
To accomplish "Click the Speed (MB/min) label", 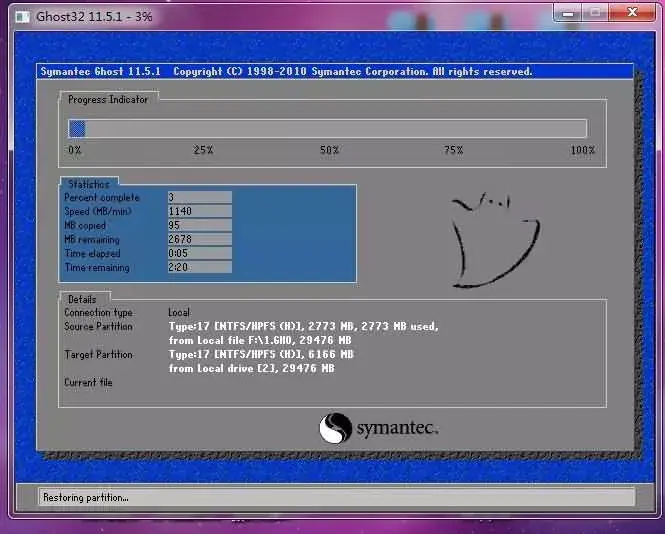I will click(98, 212).
